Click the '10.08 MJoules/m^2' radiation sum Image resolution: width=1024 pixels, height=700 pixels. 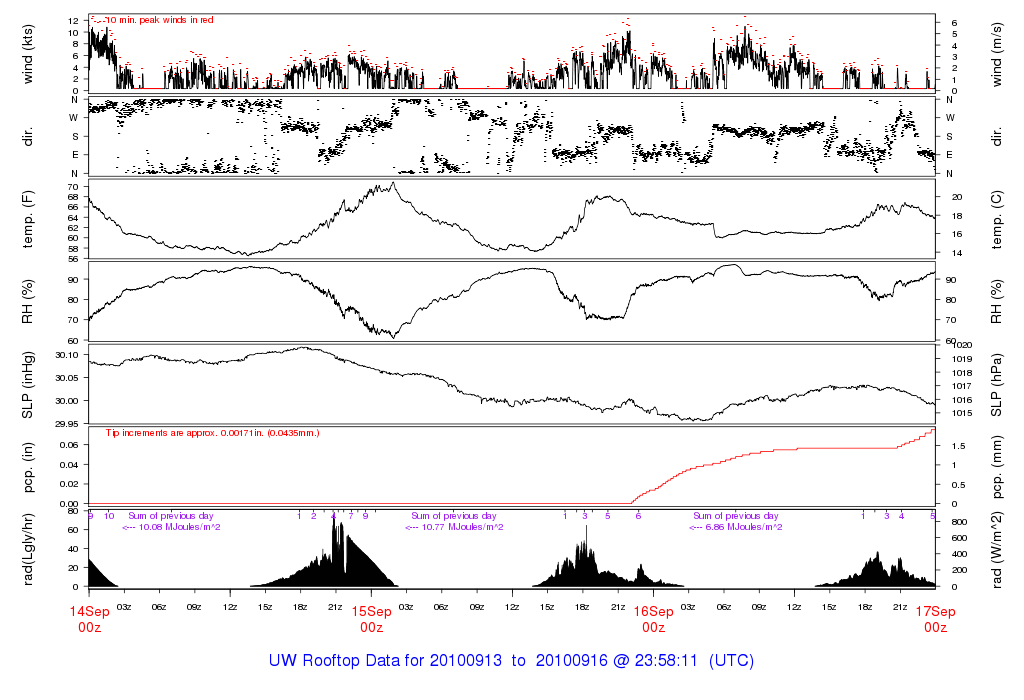click(x=179, y=527)
